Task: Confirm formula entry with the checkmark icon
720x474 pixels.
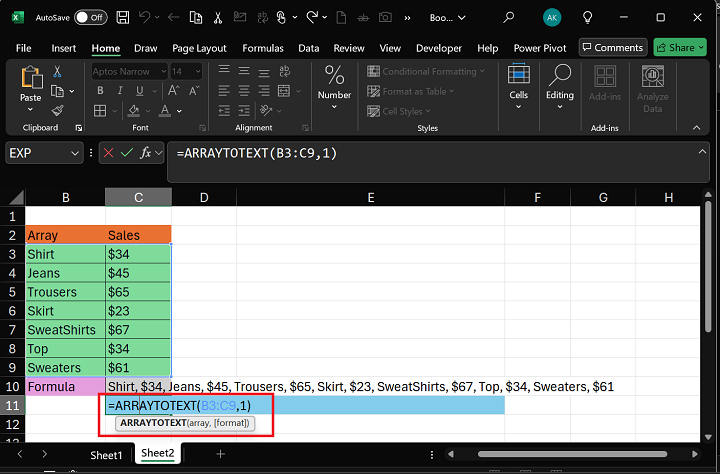Action: (x=126, y=153)
